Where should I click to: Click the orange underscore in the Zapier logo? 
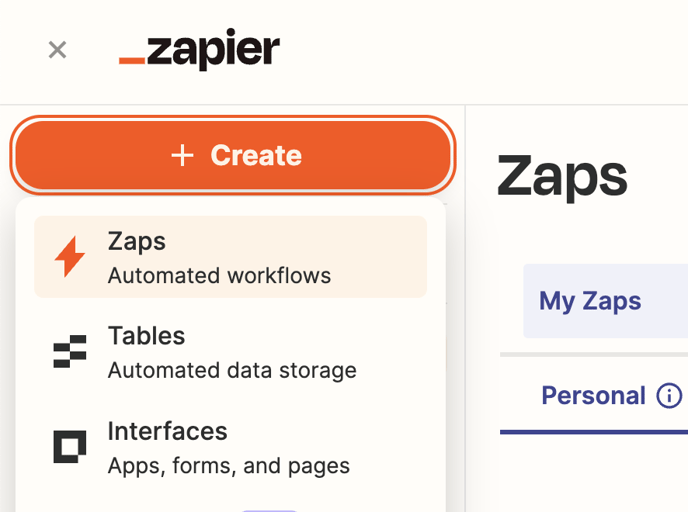(132, 61)
